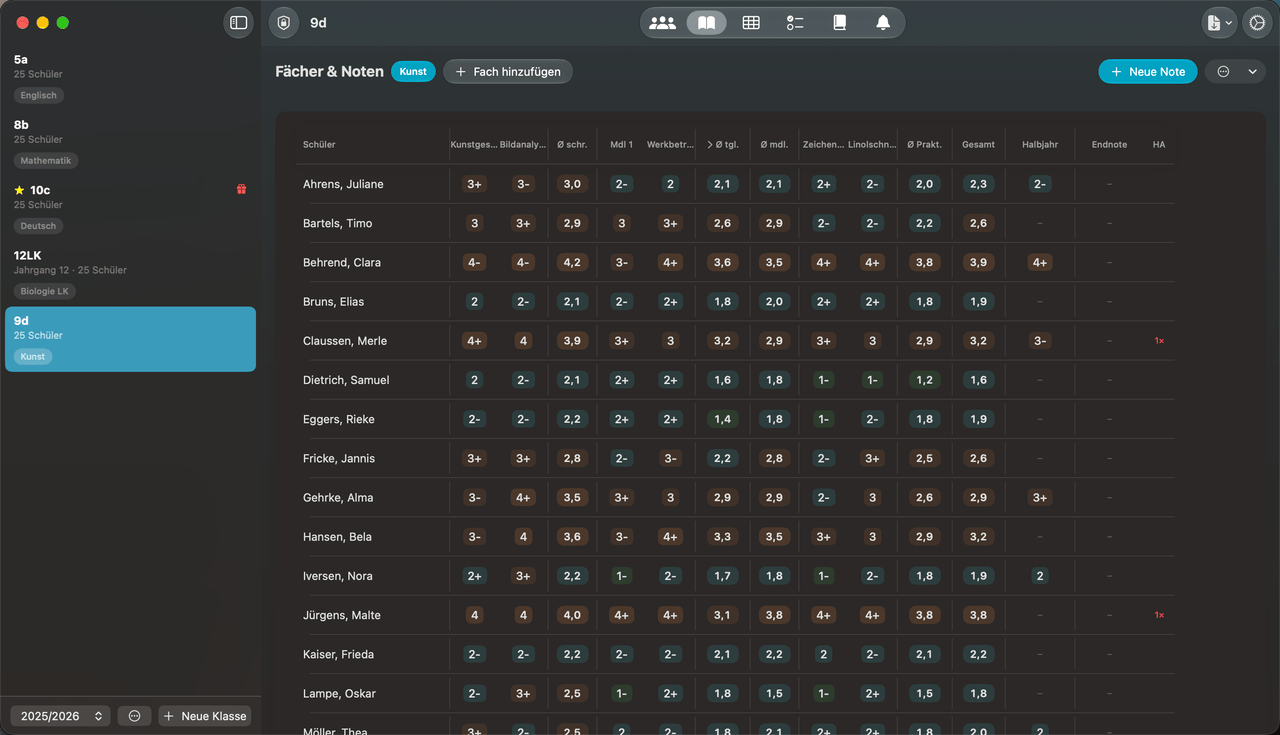1280x735 pixels.
Task: Click the Neue Note button
Action: click(1147, 72)
